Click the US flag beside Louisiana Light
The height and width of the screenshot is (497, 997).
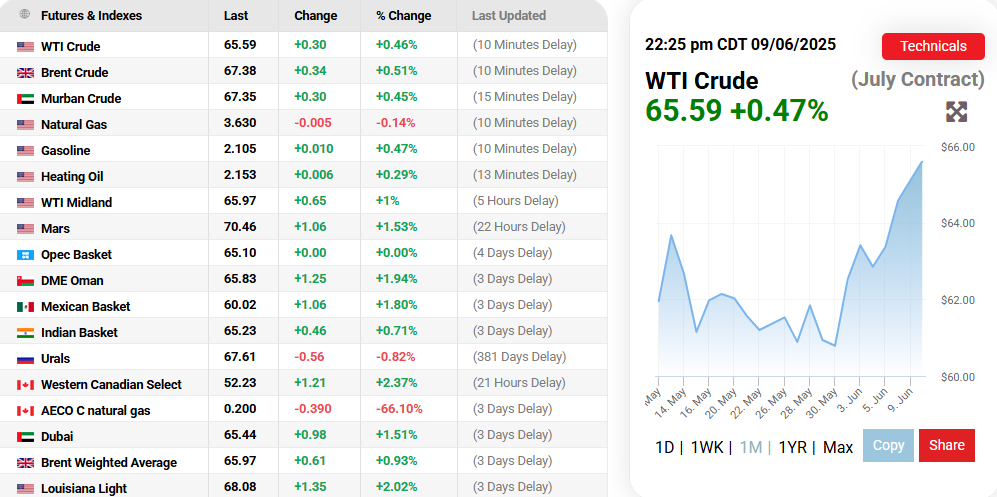[x=25, y=489]
